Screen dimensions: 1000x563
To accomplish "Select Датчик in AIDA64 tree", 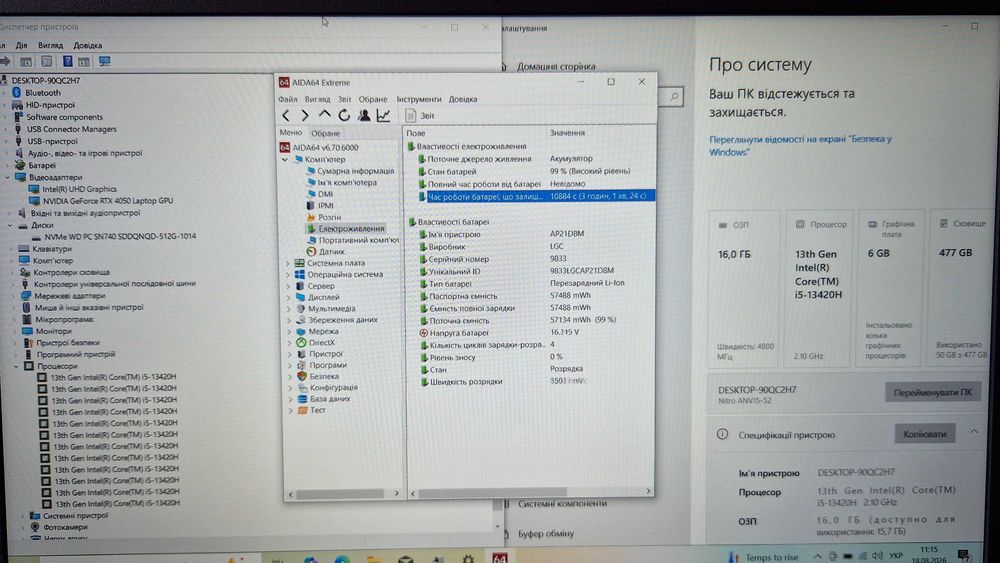I will [332, 251].
